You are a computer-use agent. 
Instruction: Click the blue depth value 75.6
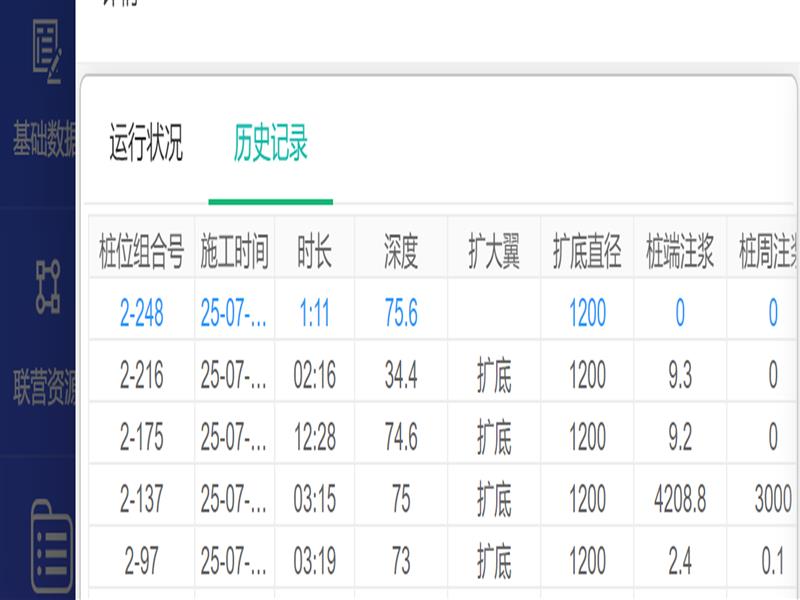coord(401,314)
